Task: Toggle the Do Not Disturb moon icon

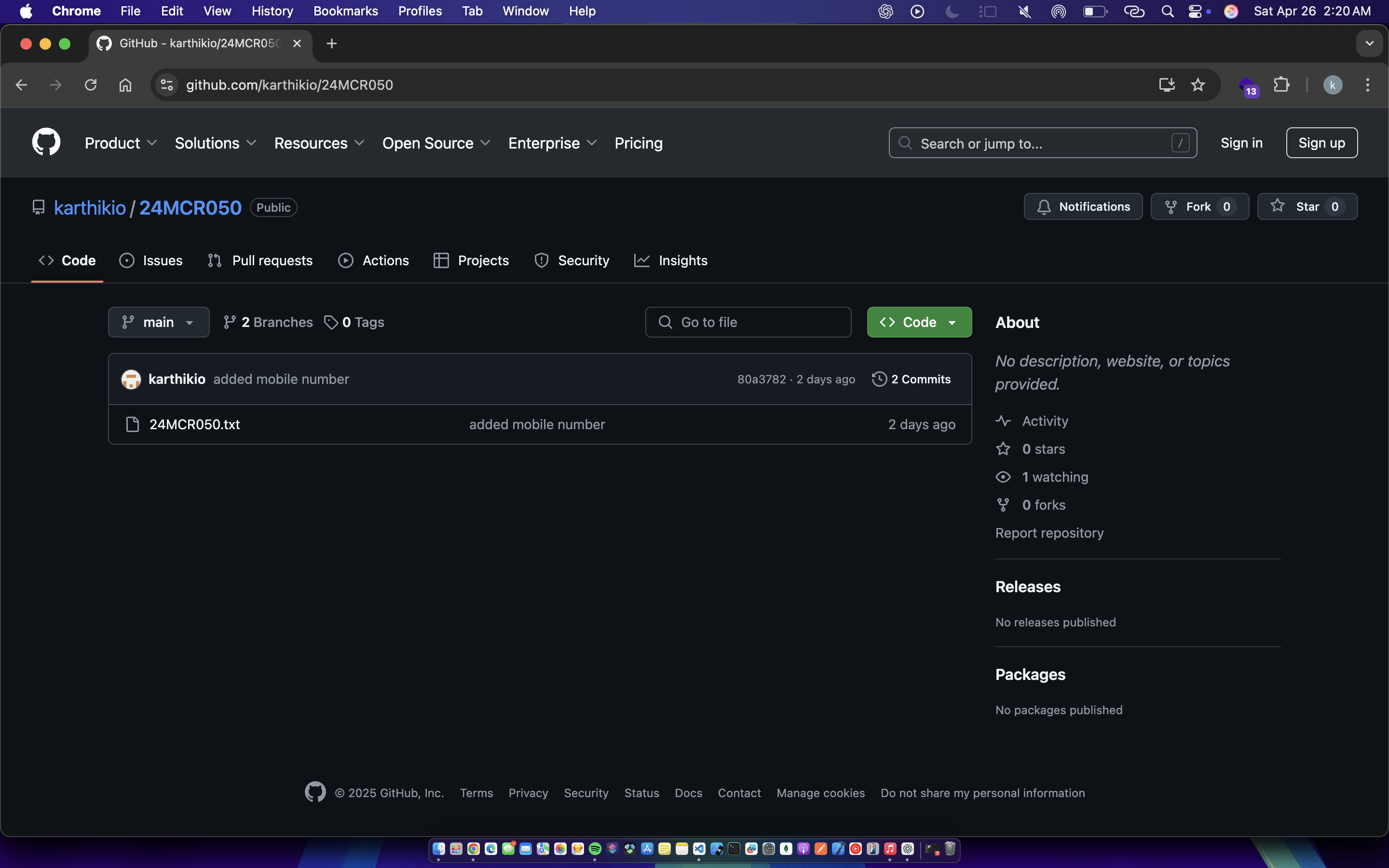Action: coord(952,12)
